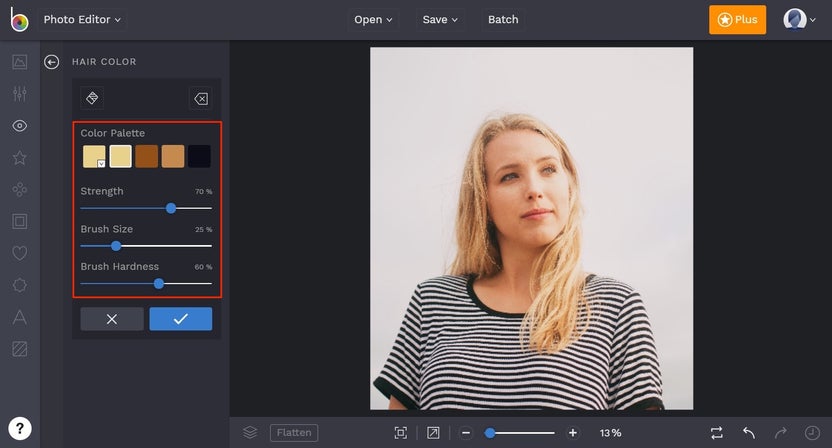Click the compare original icon
Viewport: 832px width, 448px height.
click(716, 433)
